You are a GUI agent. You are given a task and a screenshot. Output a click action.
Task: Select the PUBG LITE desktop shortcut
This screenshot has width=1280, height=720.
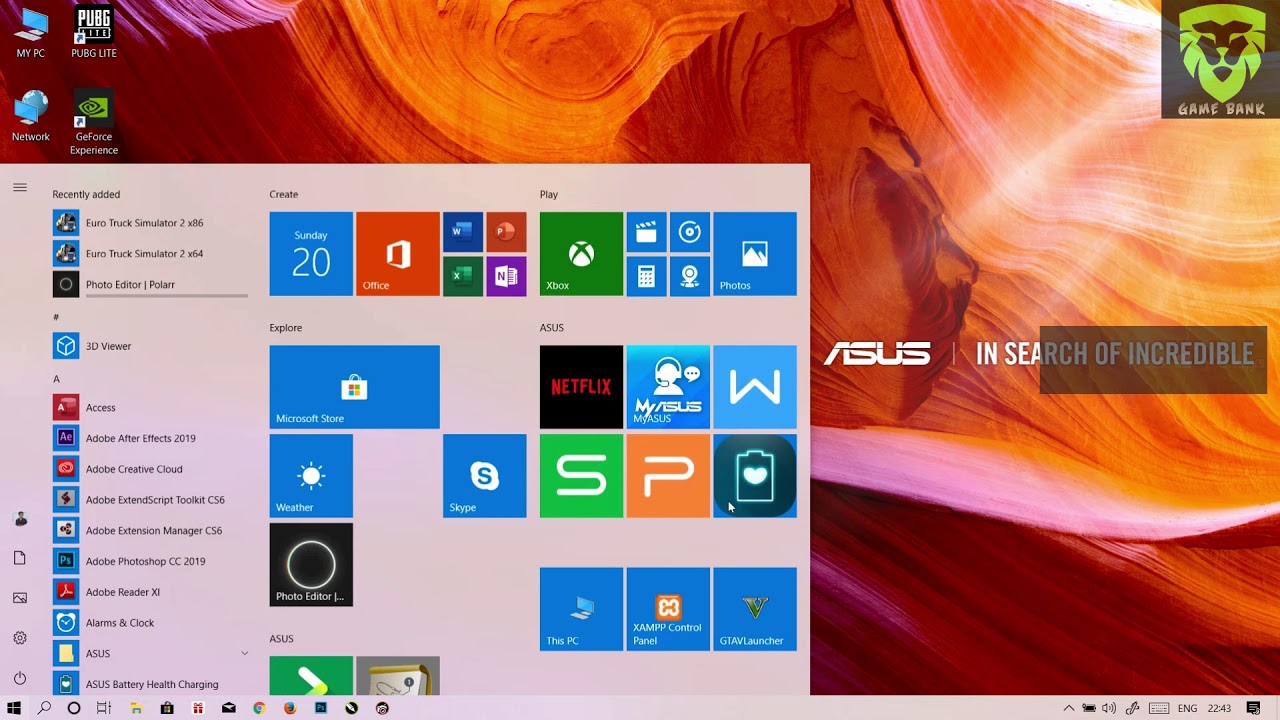click(94, 32)
